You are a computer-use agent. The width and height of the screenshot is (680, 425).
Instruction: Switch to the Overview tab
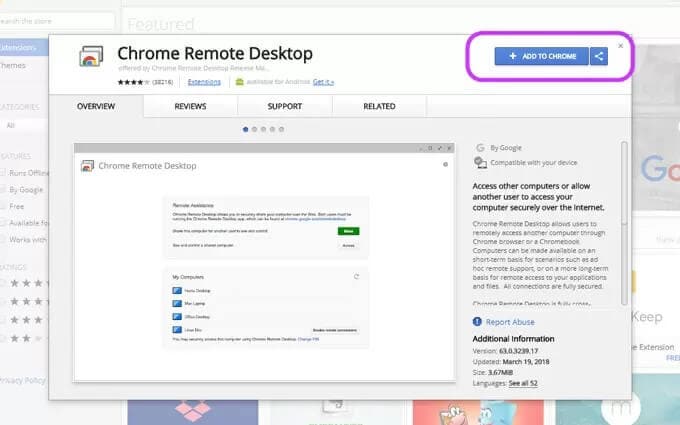[96, 106]
